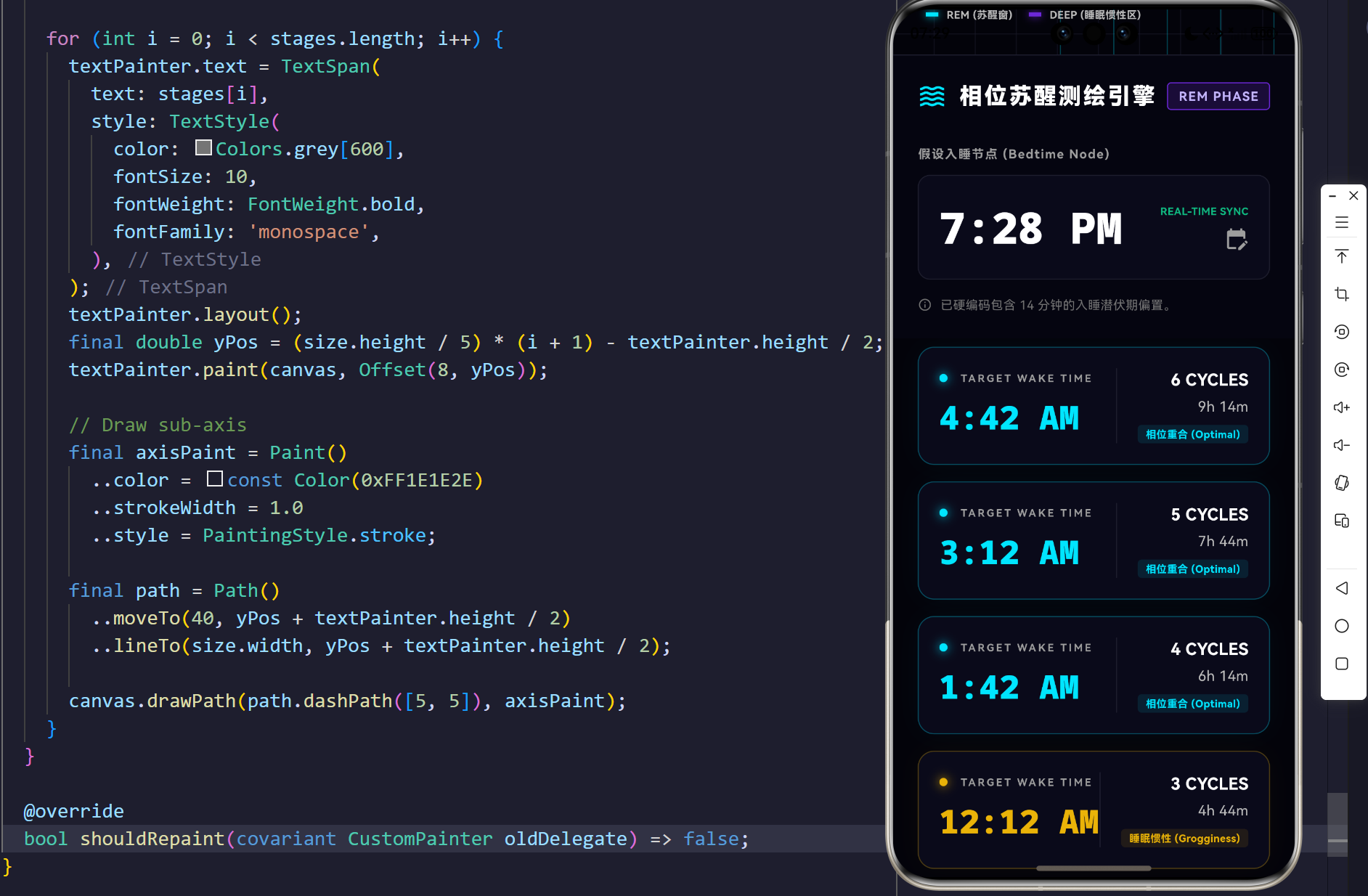The width and height of the screenshot is (1368, 896).
Task: Click the shake device icon
Action: (1342, 483)
